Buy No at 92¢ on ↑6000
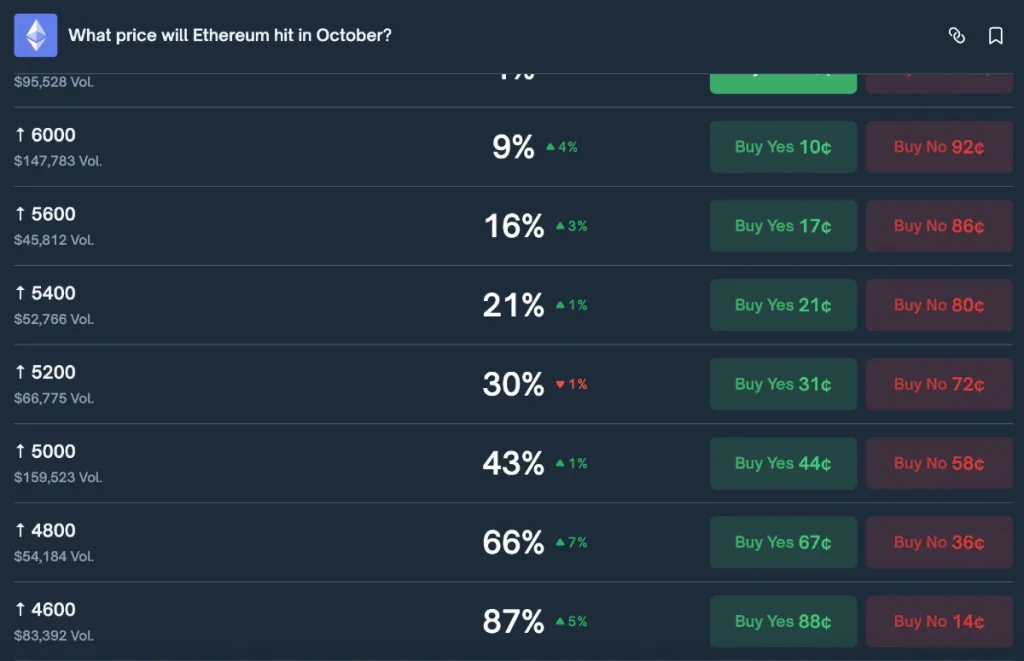Image resolution: width=1024 pixels, height=661 pixels. click(939, 146)
